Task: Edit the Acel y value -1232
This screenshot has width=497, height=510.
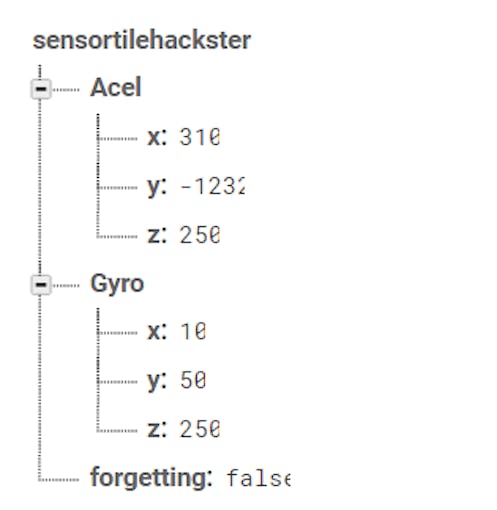Action: [x=212, y=186]
